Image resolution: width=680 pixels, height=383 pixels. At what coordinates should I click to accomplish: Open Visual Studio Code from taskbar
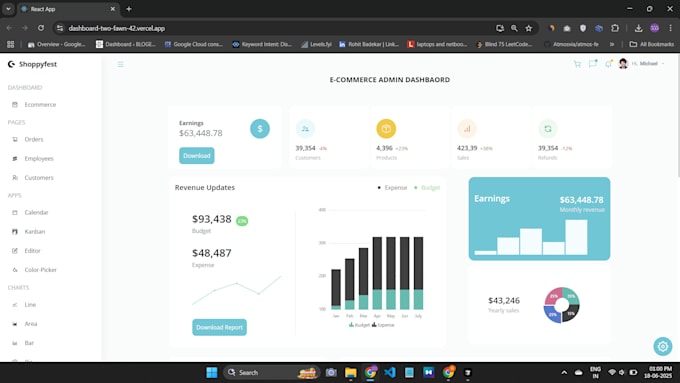389,372
